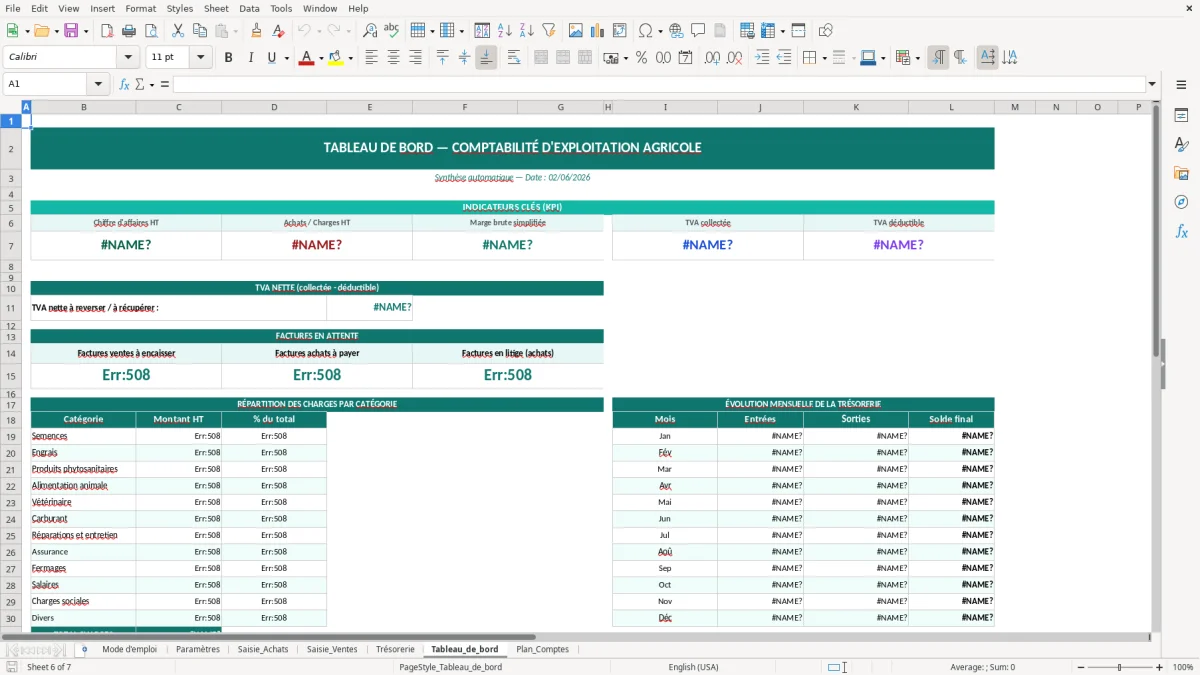This screenshot has width=1200, height=675.
Task: Open the Borders dropdown arrow
Action: pos(825,58)
